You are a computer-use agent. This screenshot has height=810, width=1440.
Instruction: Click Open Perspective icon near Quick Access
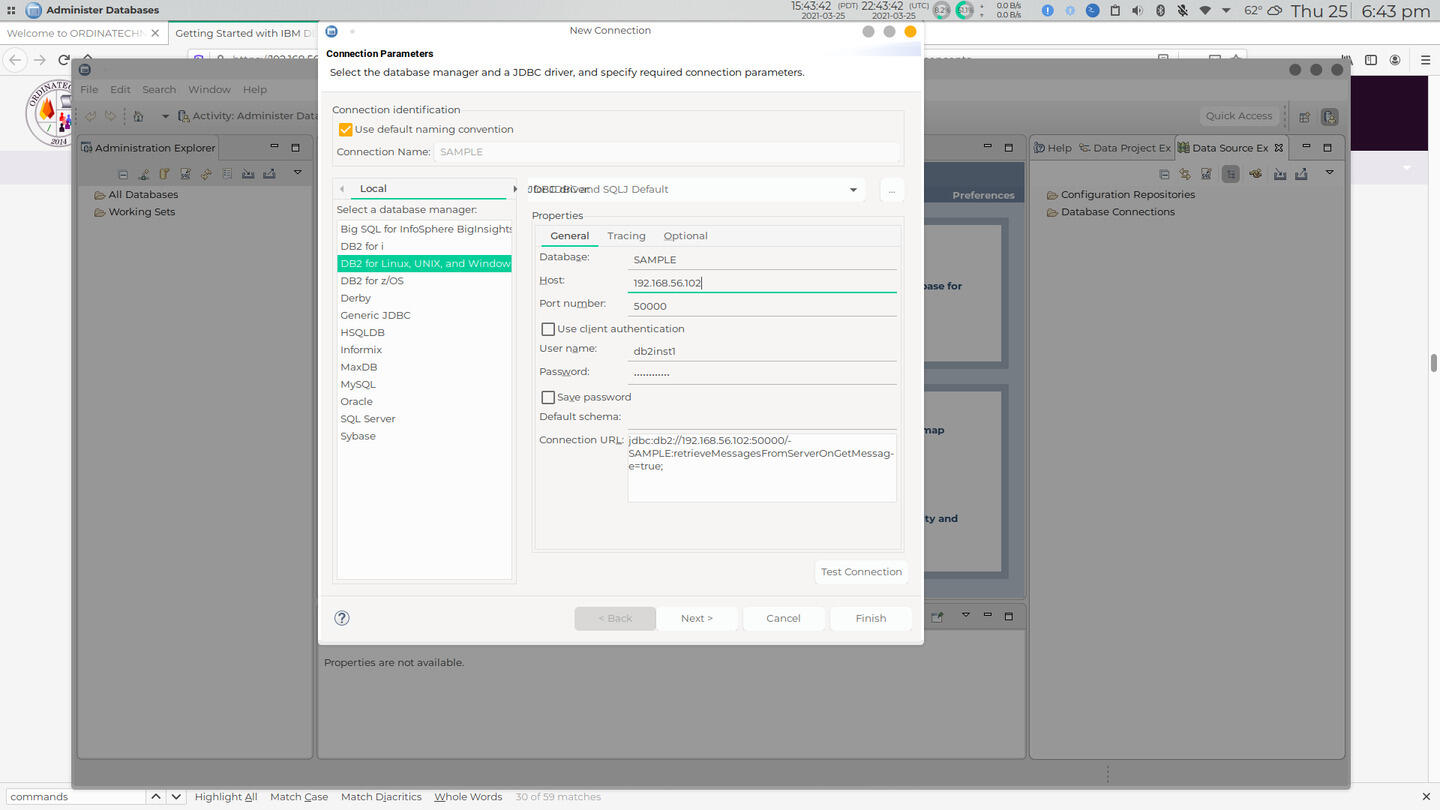[x=1304, y=117]
